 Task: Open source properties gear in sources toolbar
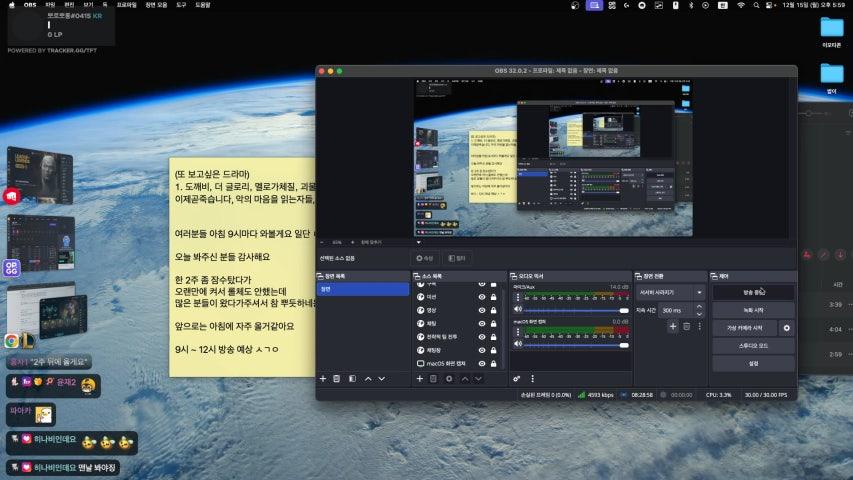(x=449, y=379)
